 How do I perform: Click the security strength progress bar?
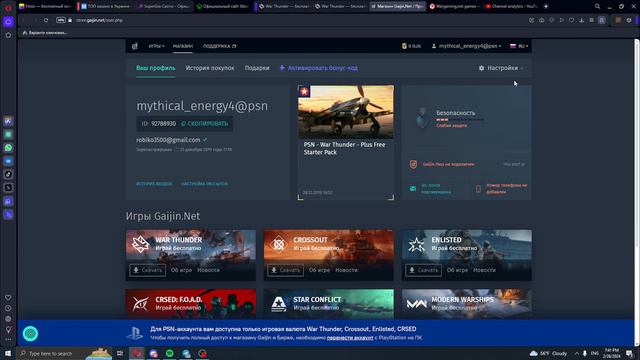pyautogui.click(x=460, y=120)
